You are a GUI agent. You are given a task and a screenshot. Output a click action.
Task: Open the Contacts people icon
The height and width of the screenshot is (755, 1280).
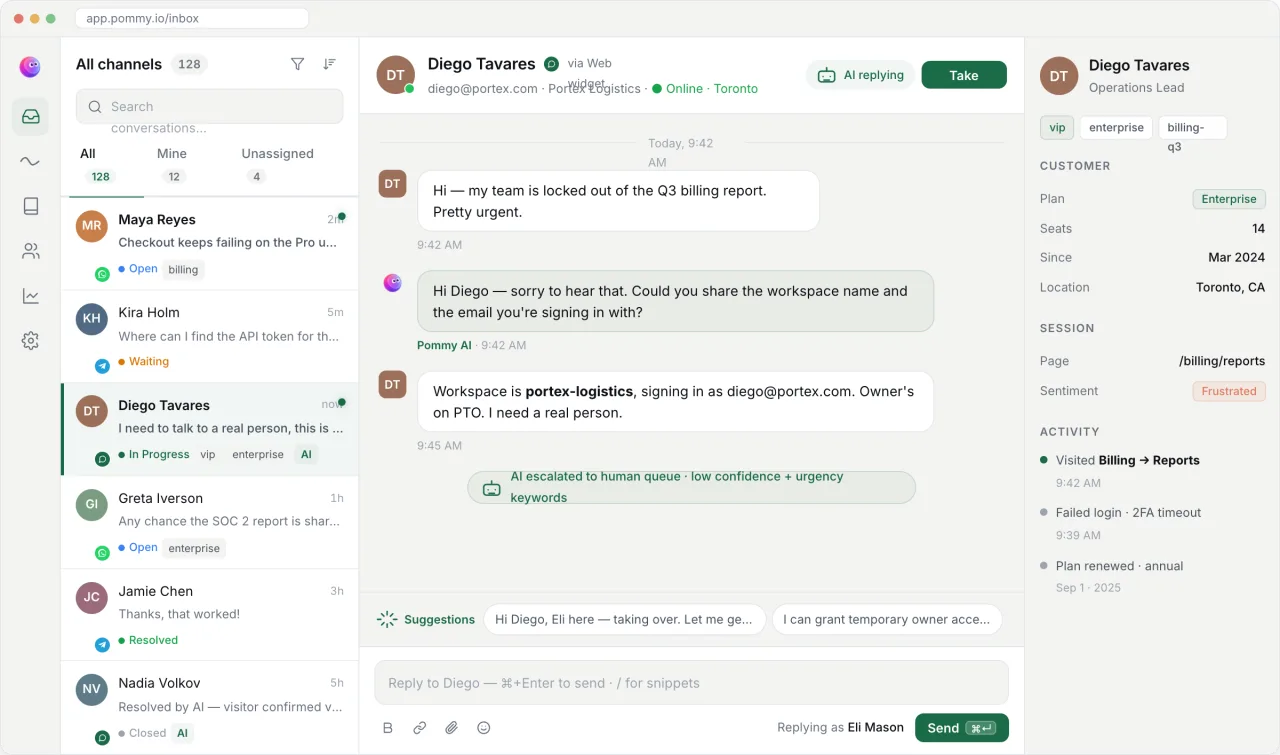(x=30, y=251)
